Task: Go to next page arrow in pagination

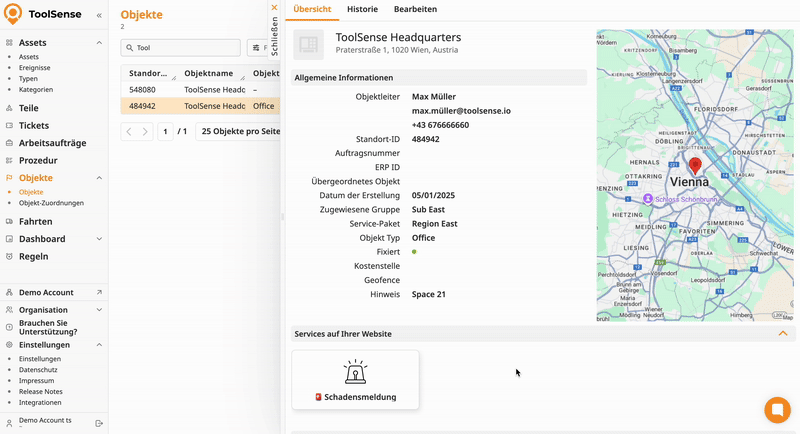Action: (145, 132)
